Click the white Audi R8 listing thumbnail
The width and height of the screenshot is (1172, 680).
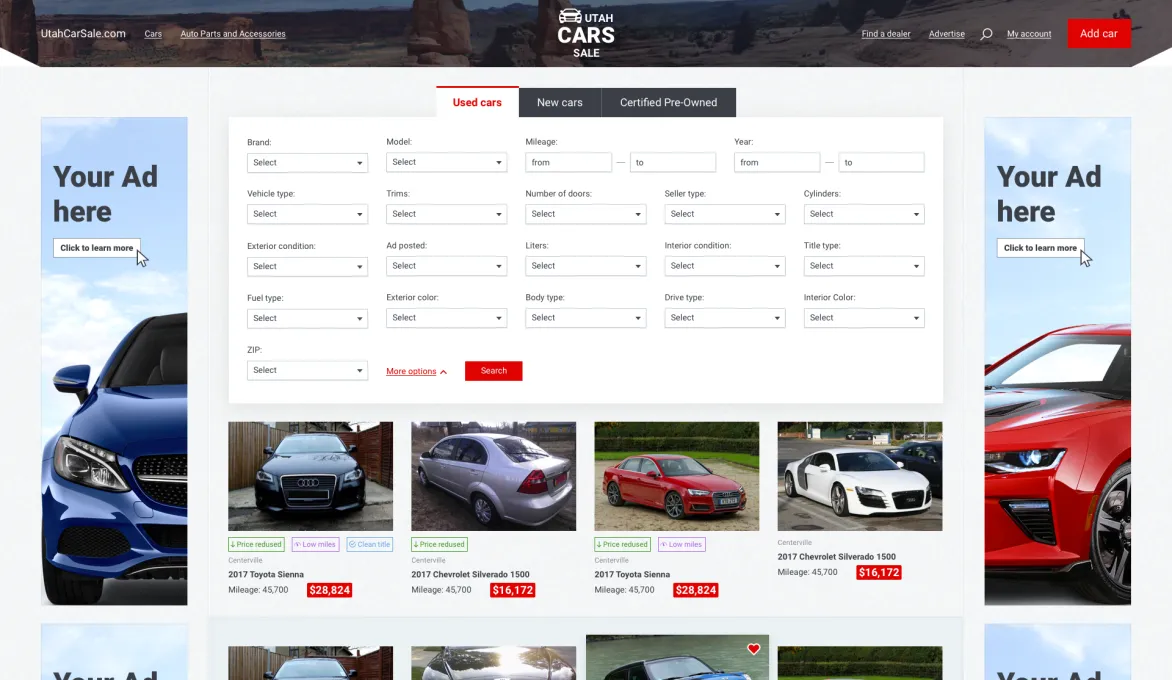click(860, 476)
